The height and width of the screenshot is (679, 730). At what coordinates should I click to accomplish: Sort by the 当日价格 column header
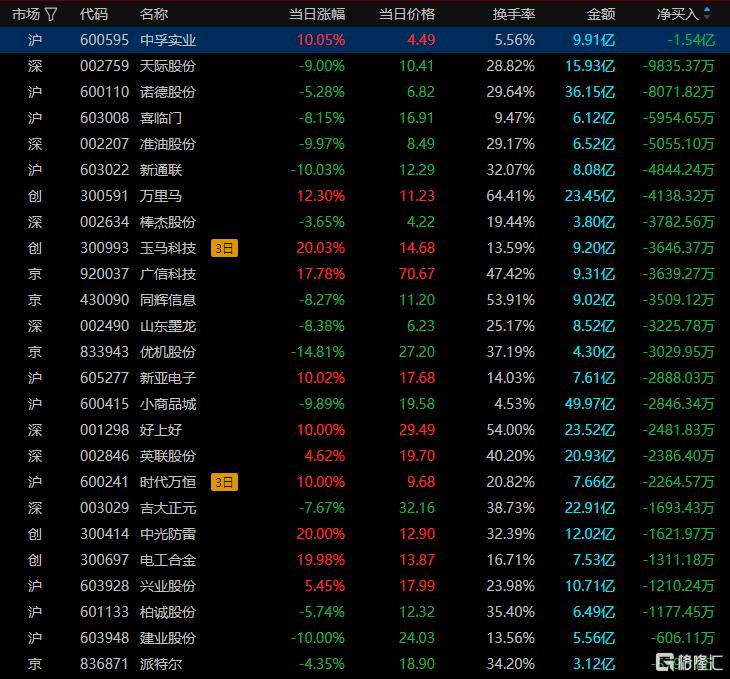[407, 14]
